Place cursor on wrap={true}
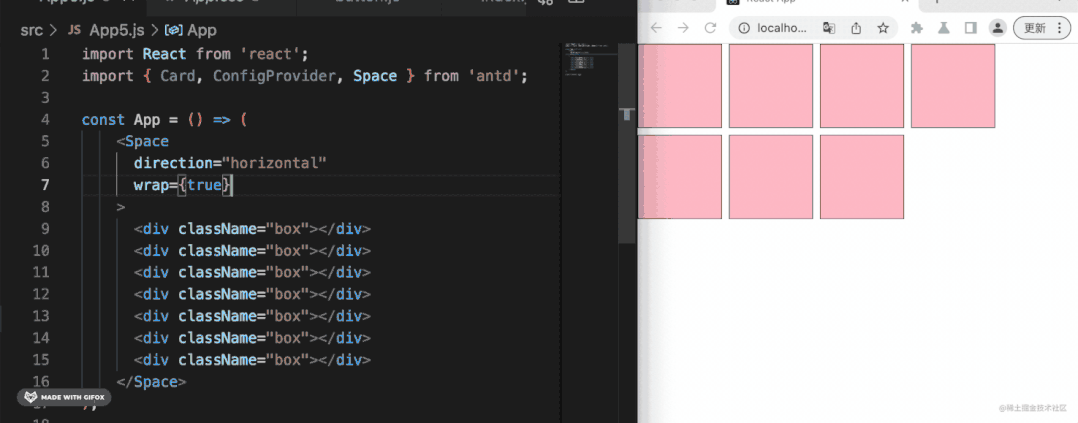 (x=184, y=185)
